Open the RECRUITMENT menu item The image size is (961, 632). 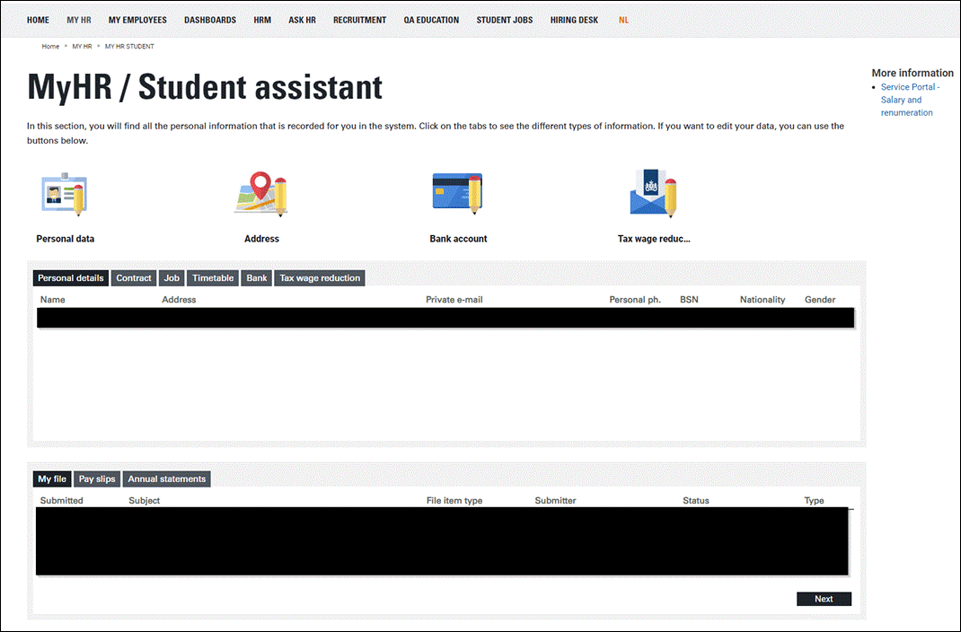[360, 20]
